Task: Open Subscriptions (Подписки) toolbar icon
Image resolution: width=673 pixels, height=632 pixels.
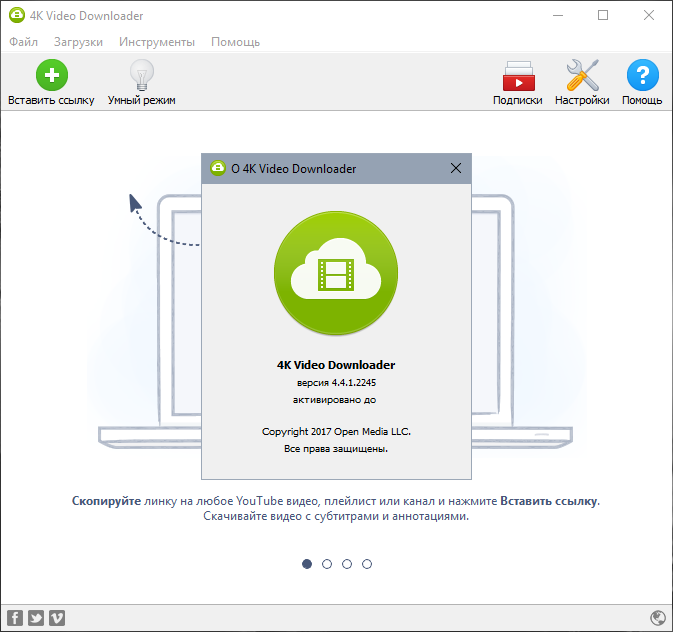Action: pos(519,76)
